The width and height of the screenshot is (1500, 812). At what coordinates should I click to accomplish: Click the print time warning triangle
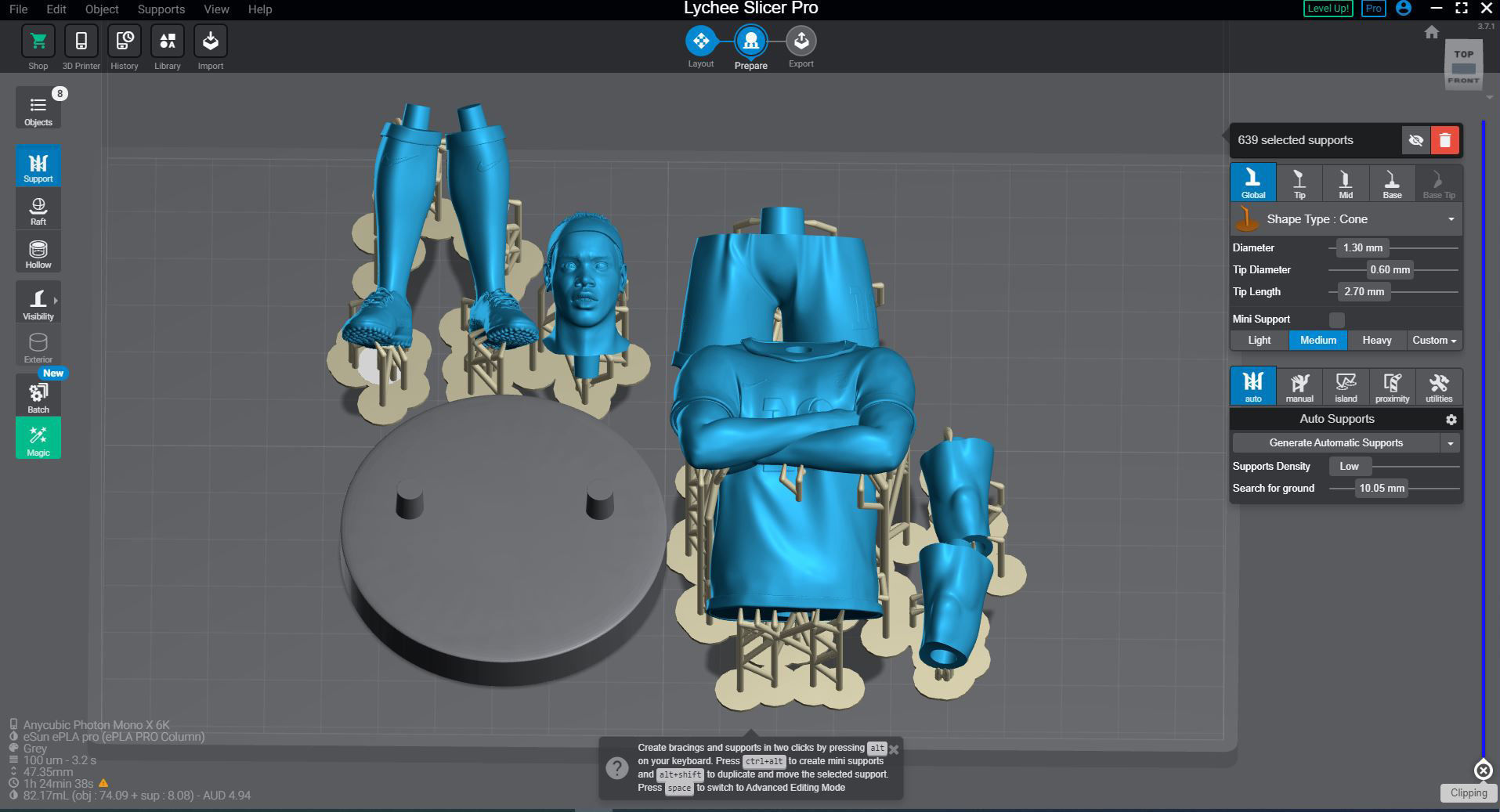(103, 783)
